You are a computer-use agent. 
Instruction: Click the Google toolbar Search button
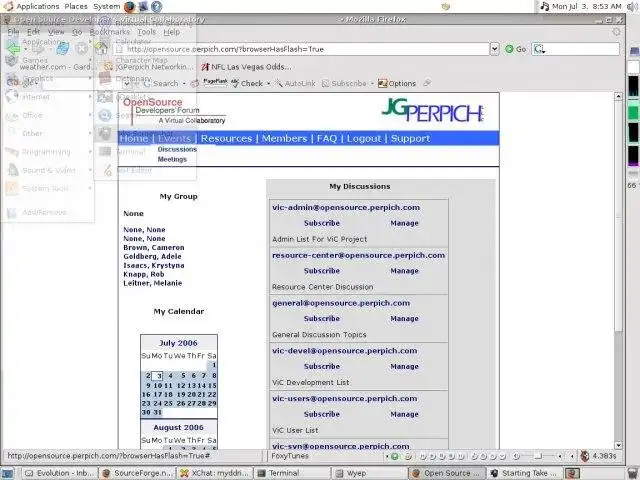tap(161, 83)
